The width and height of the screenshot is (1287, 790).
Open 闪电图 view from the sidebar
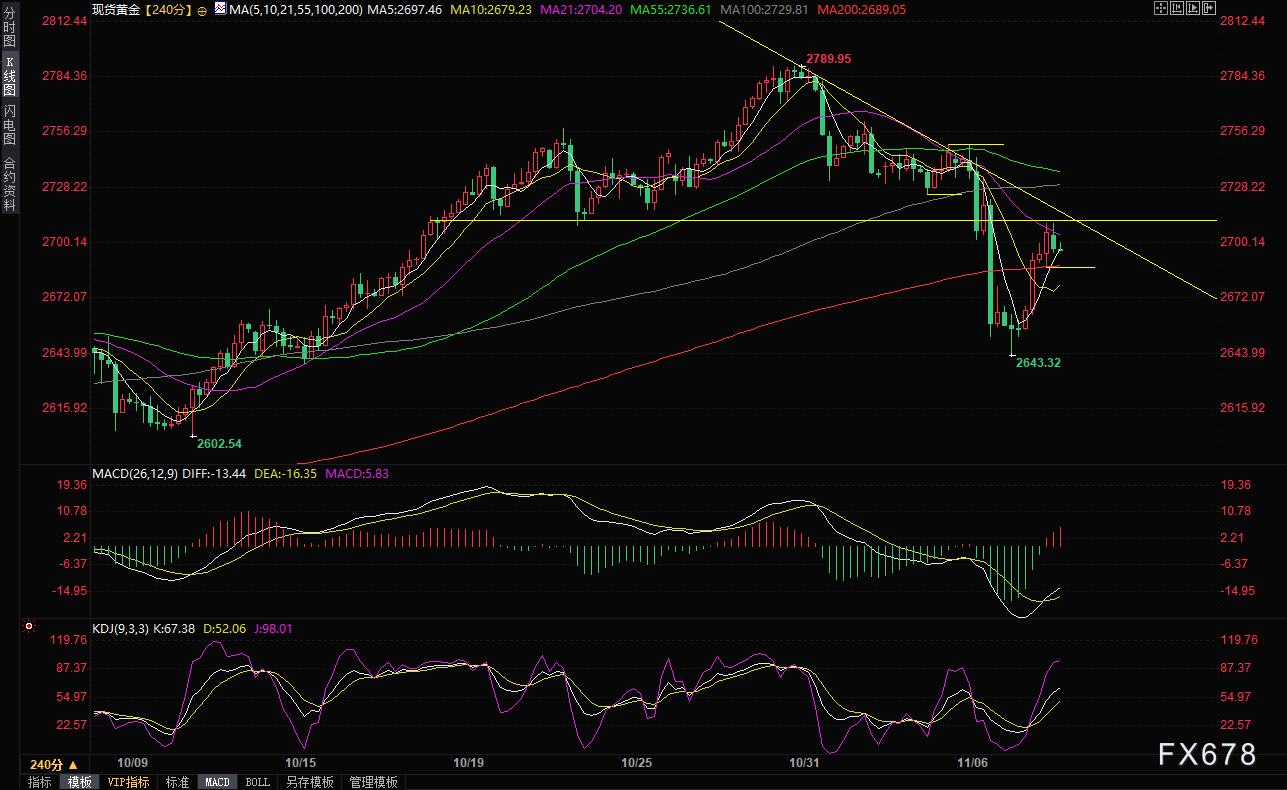(10, 125)
